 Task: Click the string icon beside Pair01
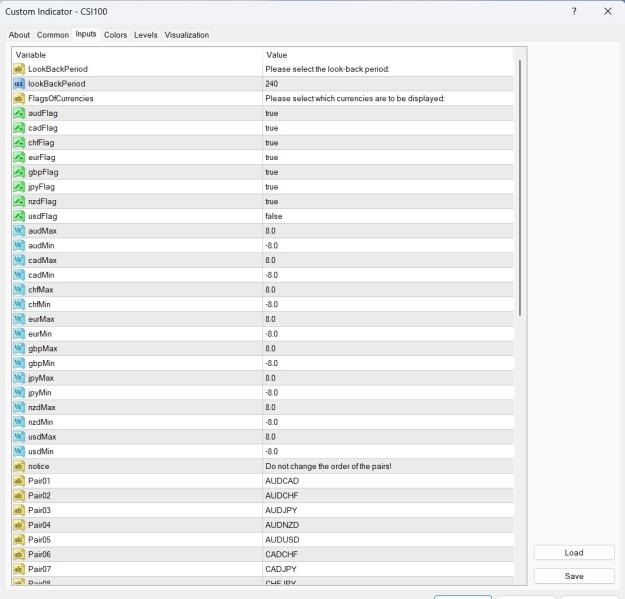(x=19, y=481)
